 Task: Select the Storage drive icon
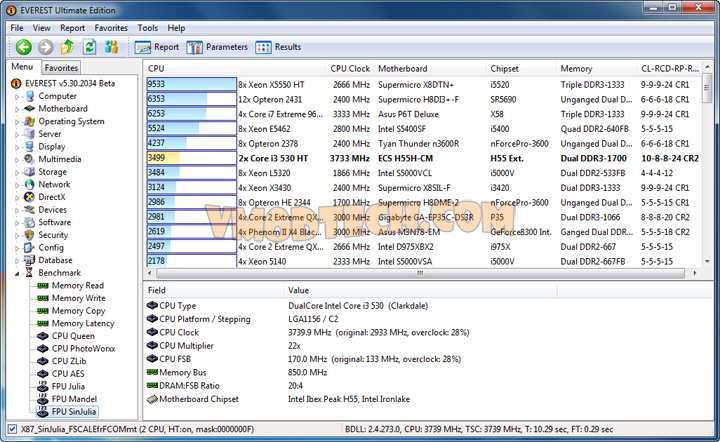pos(30,172)
